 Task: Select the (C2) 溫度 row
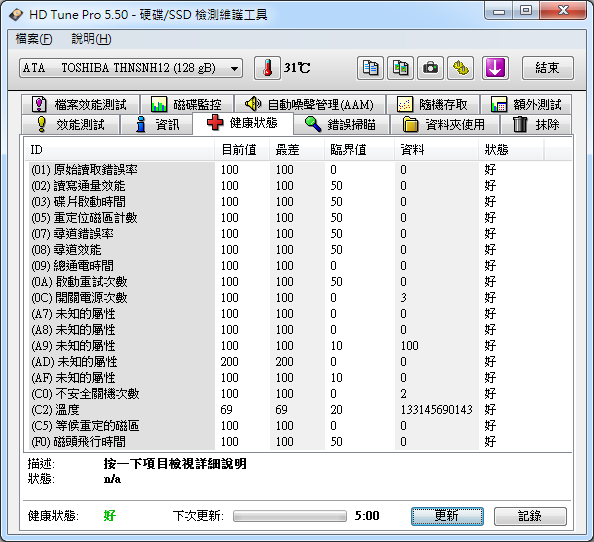click(x=298, y=410)
